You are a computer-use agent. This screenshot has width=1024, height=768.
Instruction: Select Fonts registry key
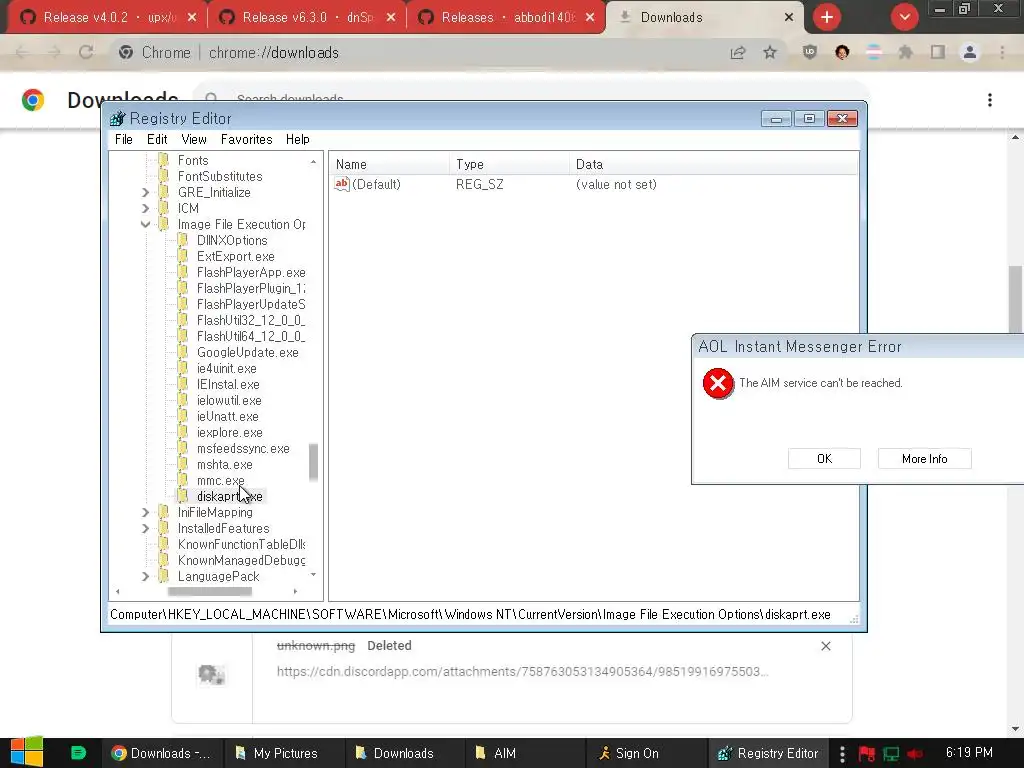point(193,161)
